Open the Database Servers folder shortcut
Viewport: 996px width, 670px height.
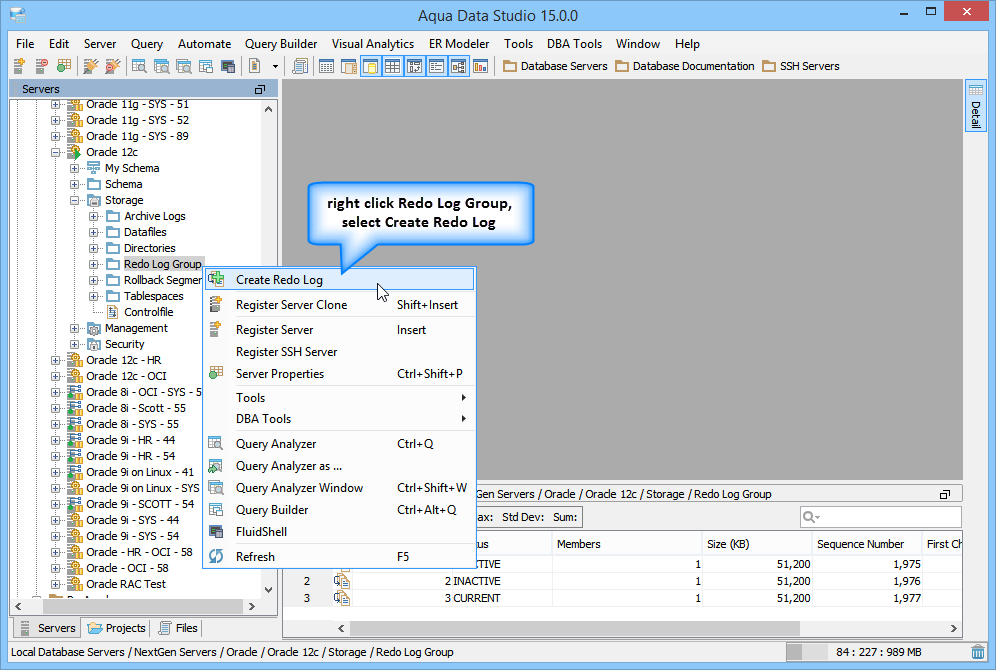555,66
